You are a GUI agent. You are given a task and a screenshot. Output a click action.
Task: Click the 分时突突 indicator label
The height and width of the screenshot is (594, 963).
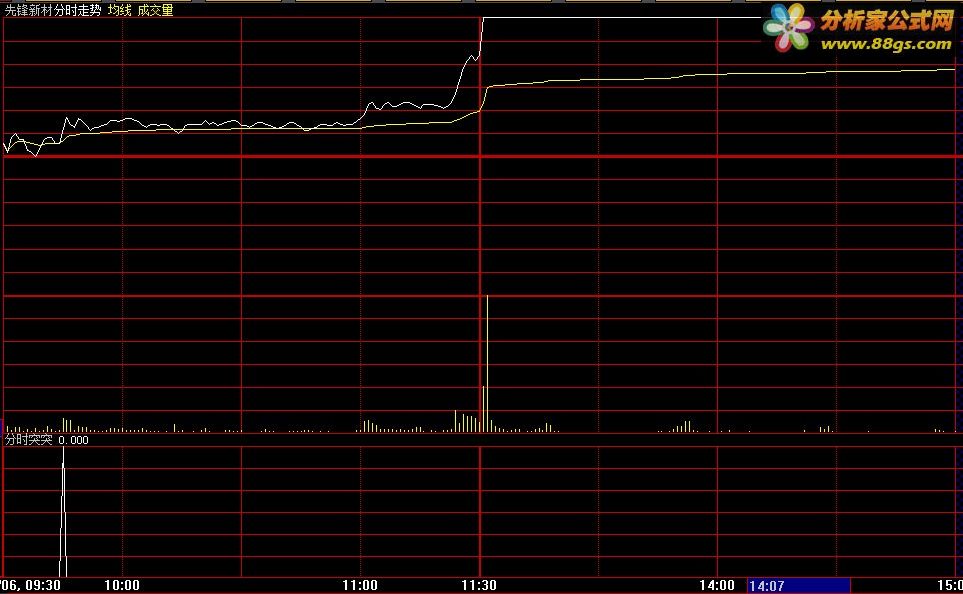pyautogui.click(x=29, y=440)
